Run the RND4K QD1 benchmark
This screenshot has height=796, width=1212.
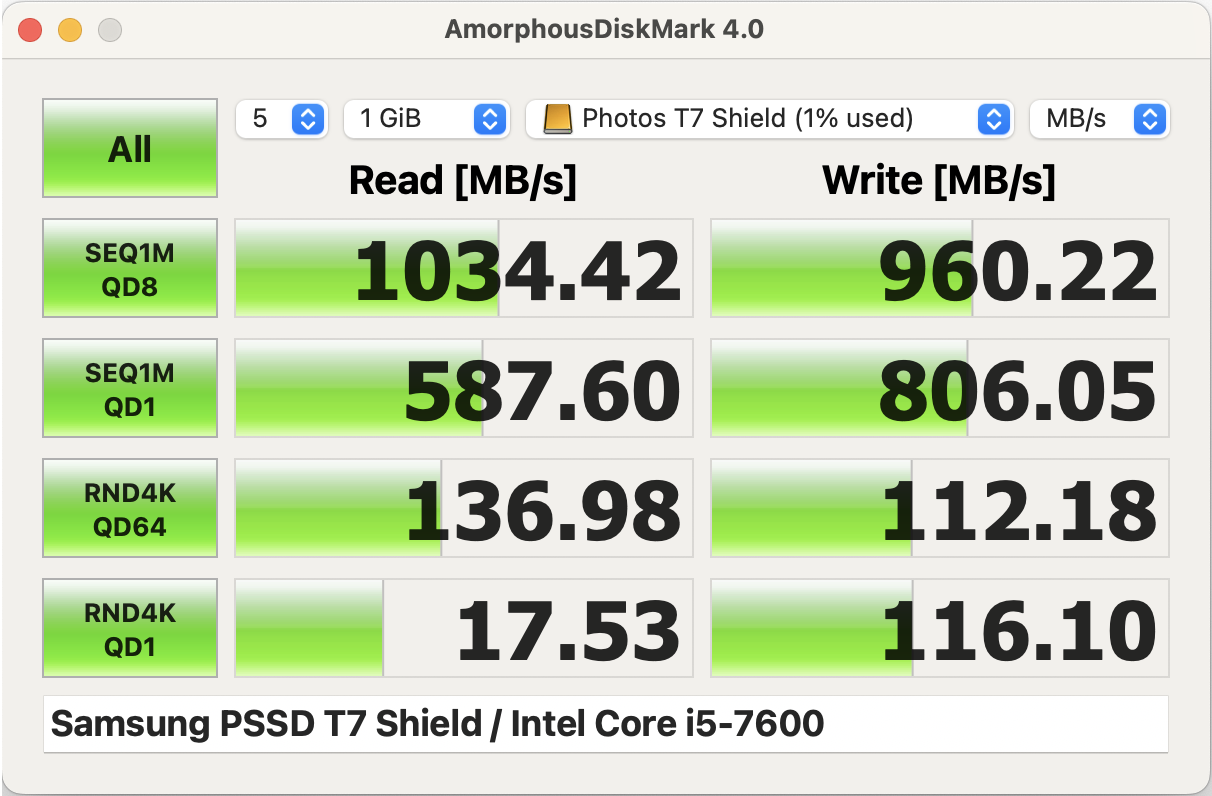click(x=130, y=628)
